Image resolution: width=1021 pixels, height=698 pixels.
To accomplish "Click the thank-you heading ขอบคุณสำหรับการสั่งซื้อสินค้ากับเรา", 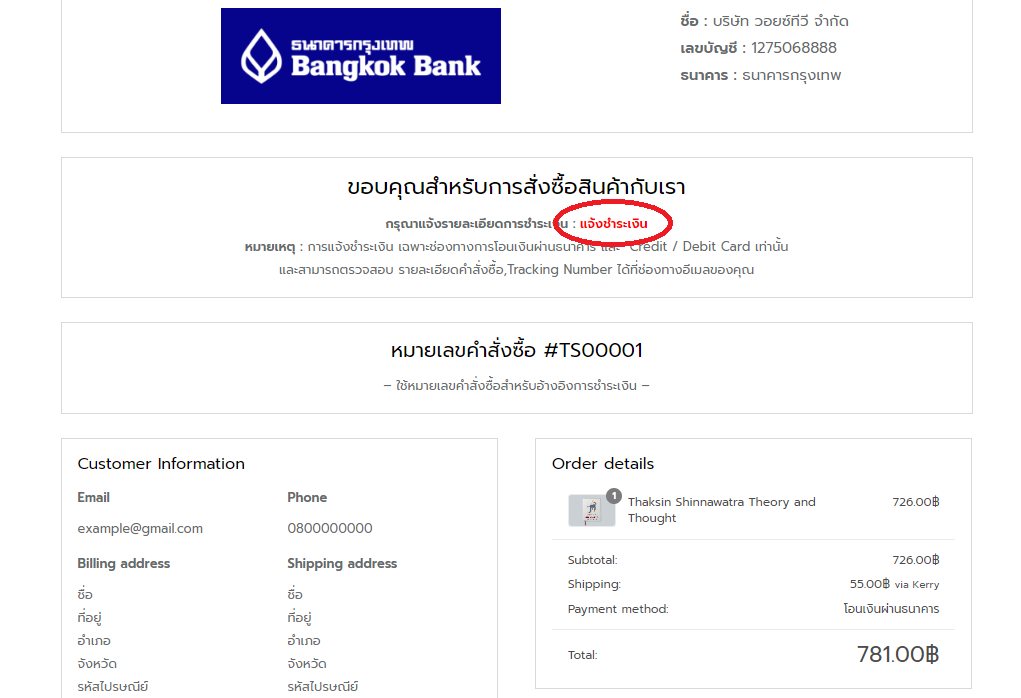I will (516, 187).
